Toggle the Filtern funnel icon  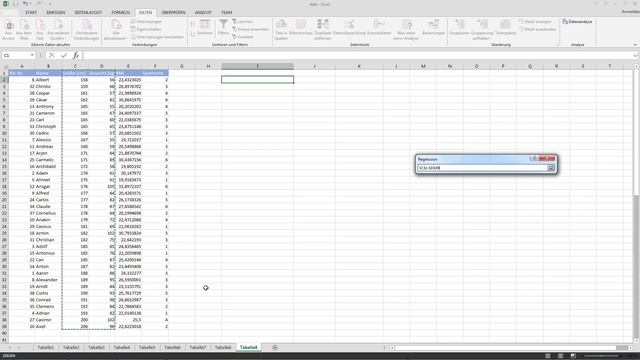pos(223,28)
